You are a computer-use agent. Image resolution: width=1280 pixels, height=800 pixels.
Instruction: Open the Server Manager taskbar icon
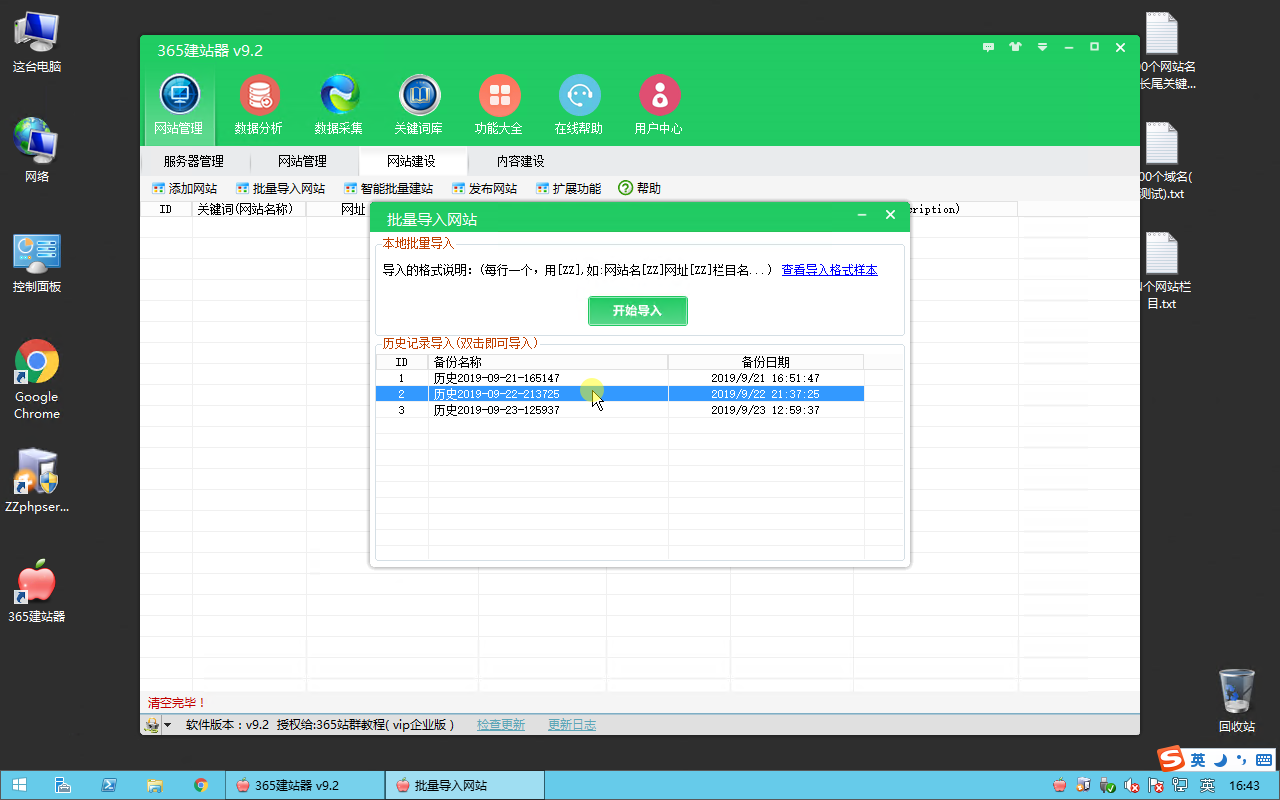62,785
